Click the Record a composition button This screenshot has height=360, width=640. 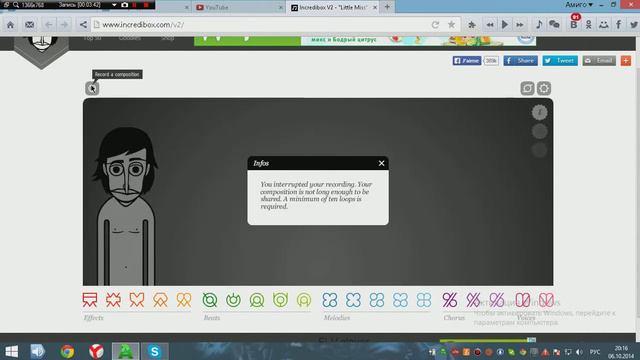click(x=92, y=88)
